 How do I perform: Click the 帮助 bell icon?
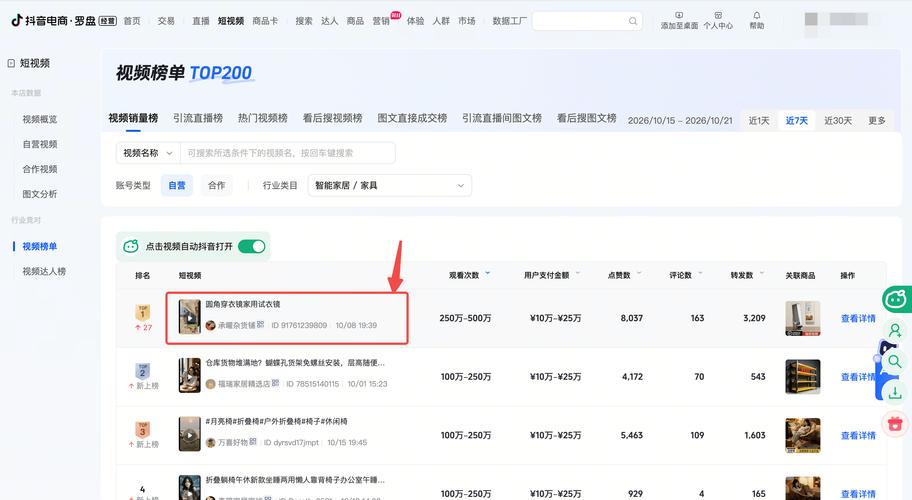[757, 15]
